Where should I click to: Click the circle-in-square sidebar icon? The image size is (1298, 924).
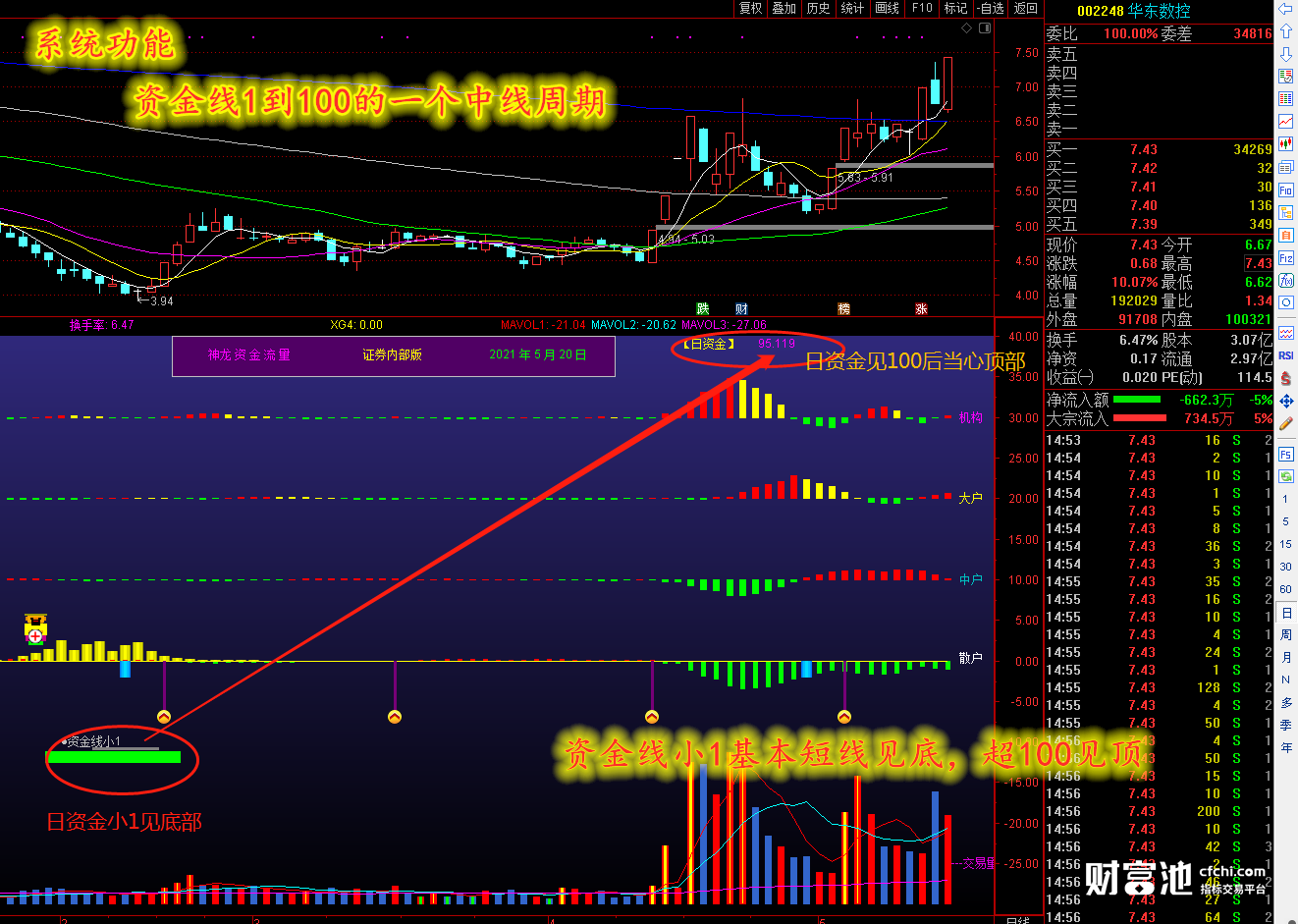coord(1285,302)
